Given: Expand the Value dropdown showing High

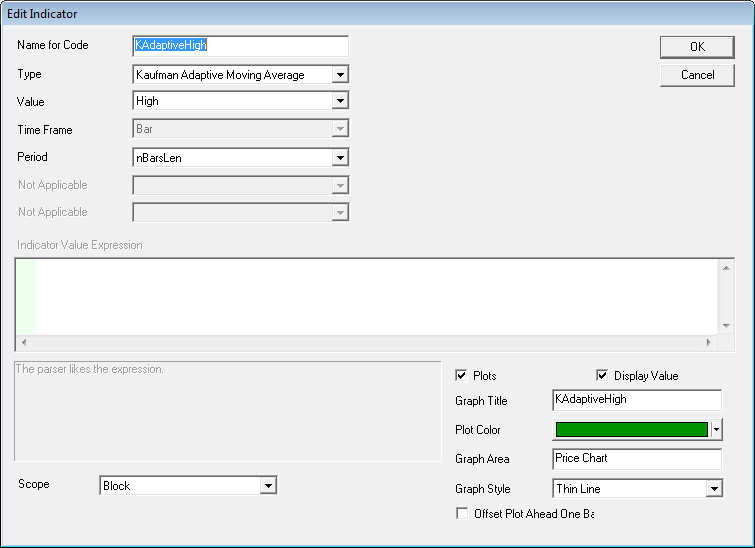Looking at the screenshot, I should (340, 101).
